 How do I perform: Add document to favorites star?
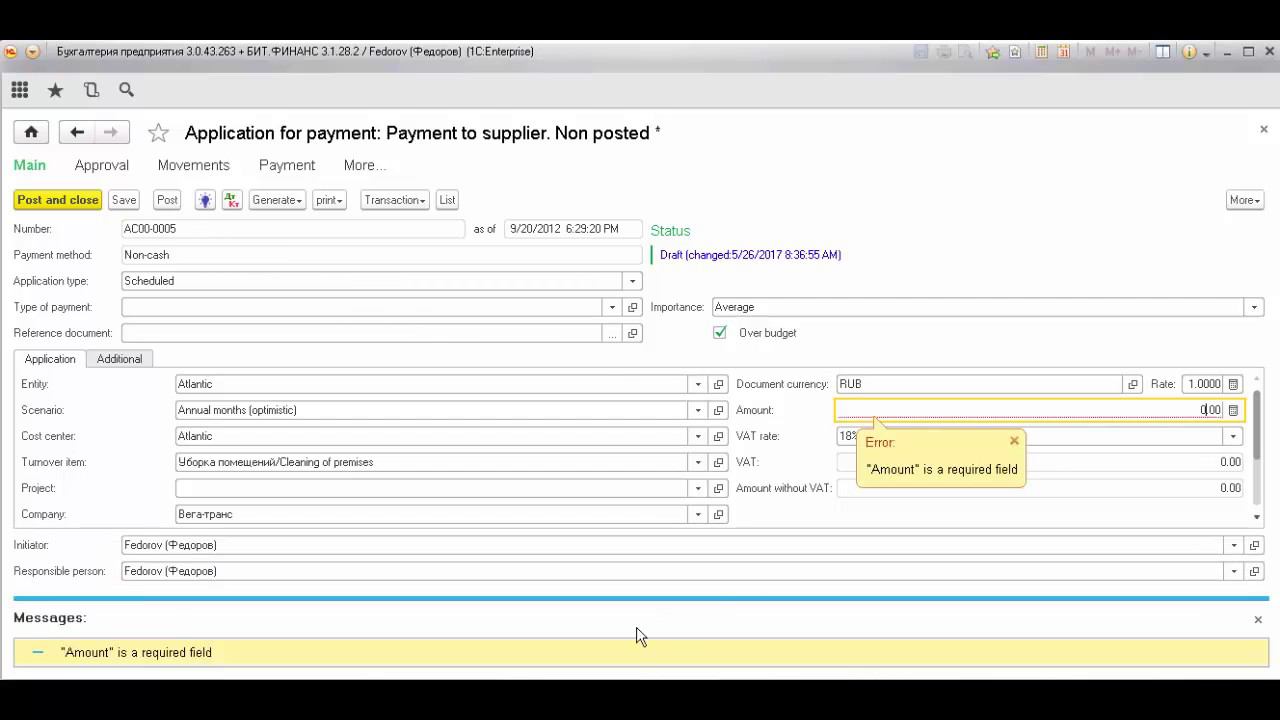click(158, 133)
